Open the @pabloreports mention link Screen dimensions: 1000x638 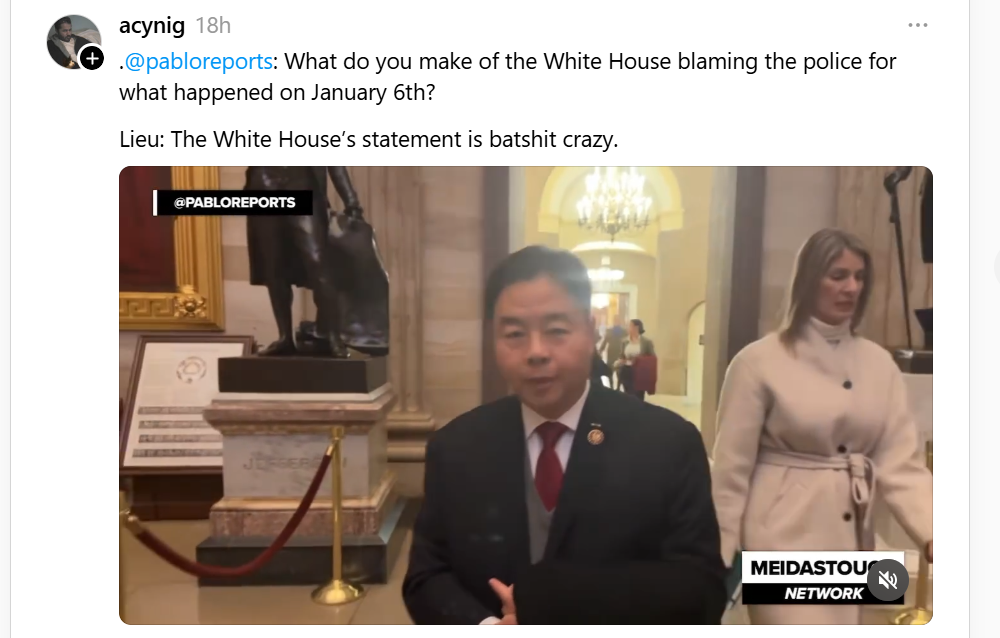point(198,61)
